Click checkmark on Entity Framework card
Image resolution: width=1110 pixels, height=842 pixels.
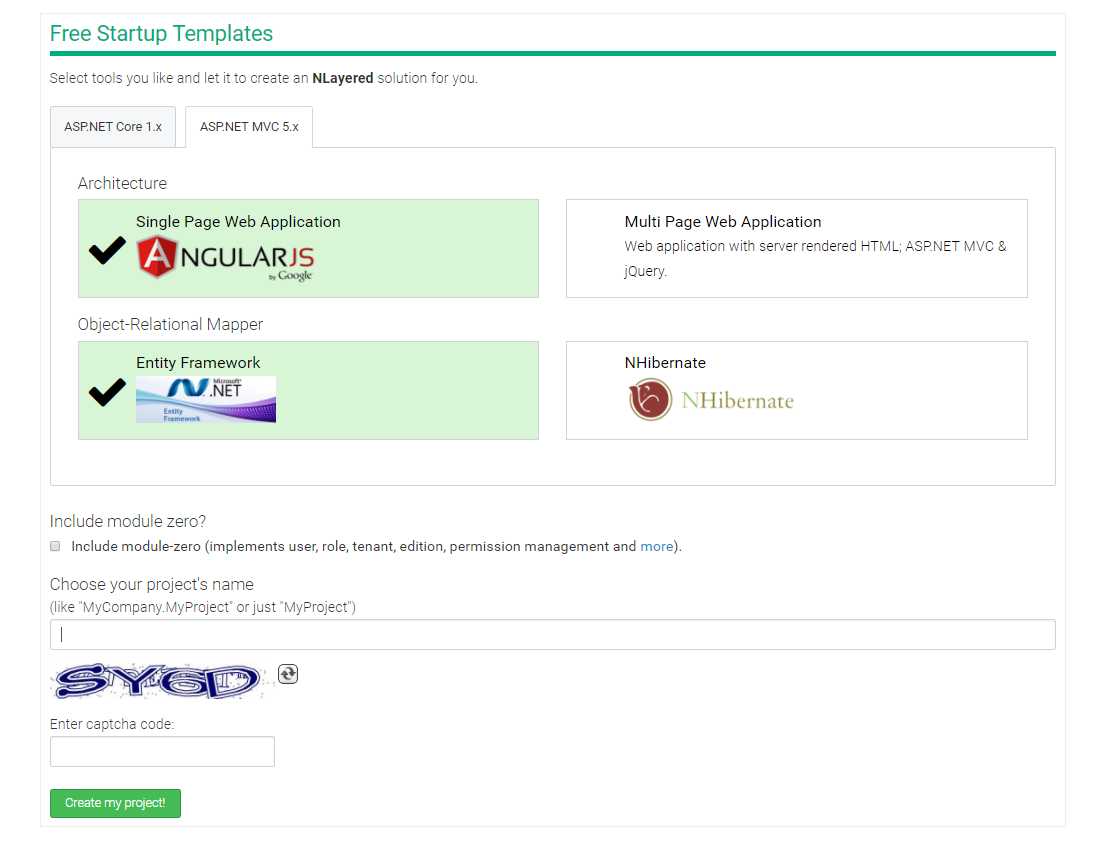coord(107,392)
